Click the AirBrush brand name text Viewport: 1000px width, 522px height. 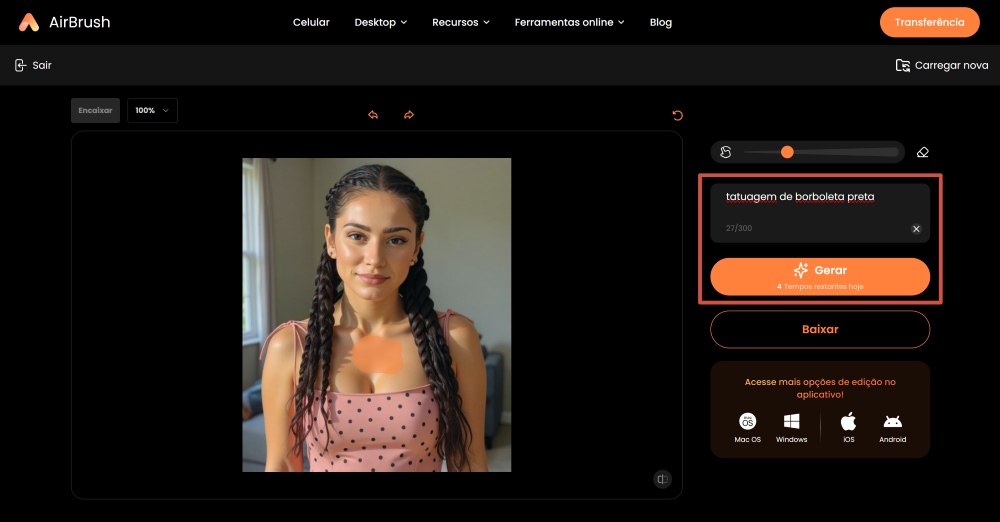coord(80,22)
